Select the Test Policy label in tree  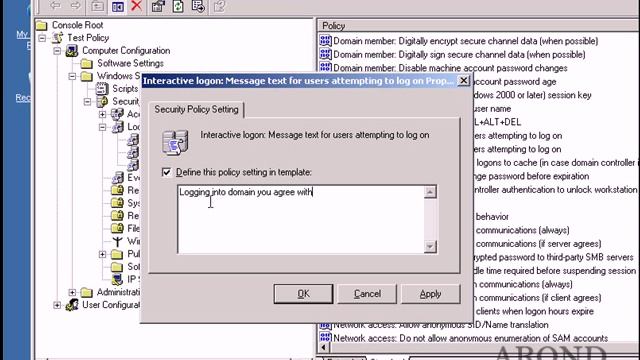[88, 38]
